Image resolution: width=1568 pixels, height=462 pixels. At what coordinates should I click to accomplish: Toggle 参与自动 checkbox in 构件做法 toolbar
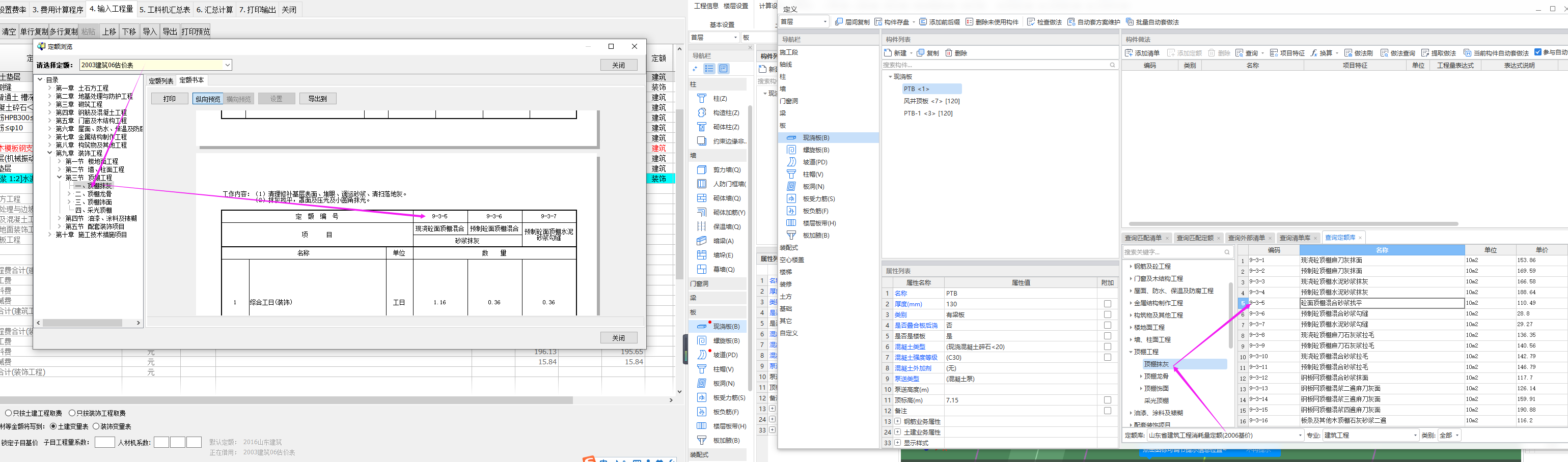tap(1537, 52)
